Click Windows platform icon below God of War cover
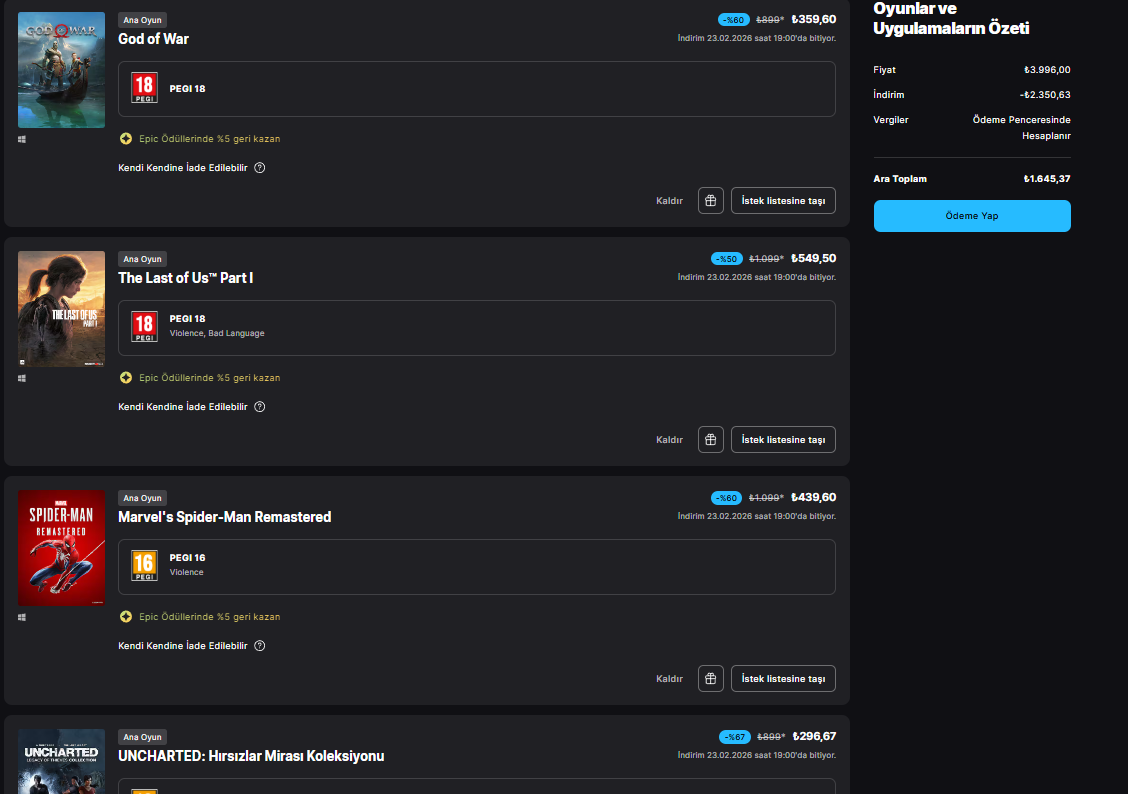 22,140
